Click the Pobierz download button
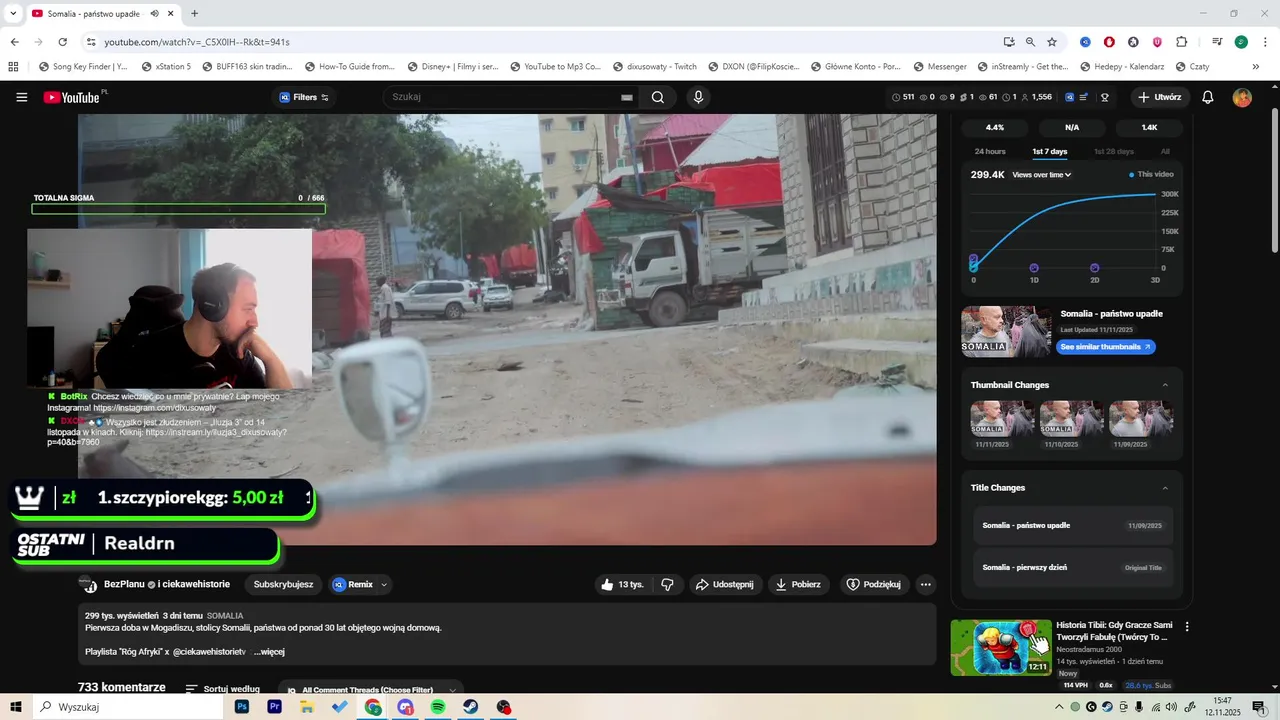Screen dimensions: 1280x720 click(797, 584)
